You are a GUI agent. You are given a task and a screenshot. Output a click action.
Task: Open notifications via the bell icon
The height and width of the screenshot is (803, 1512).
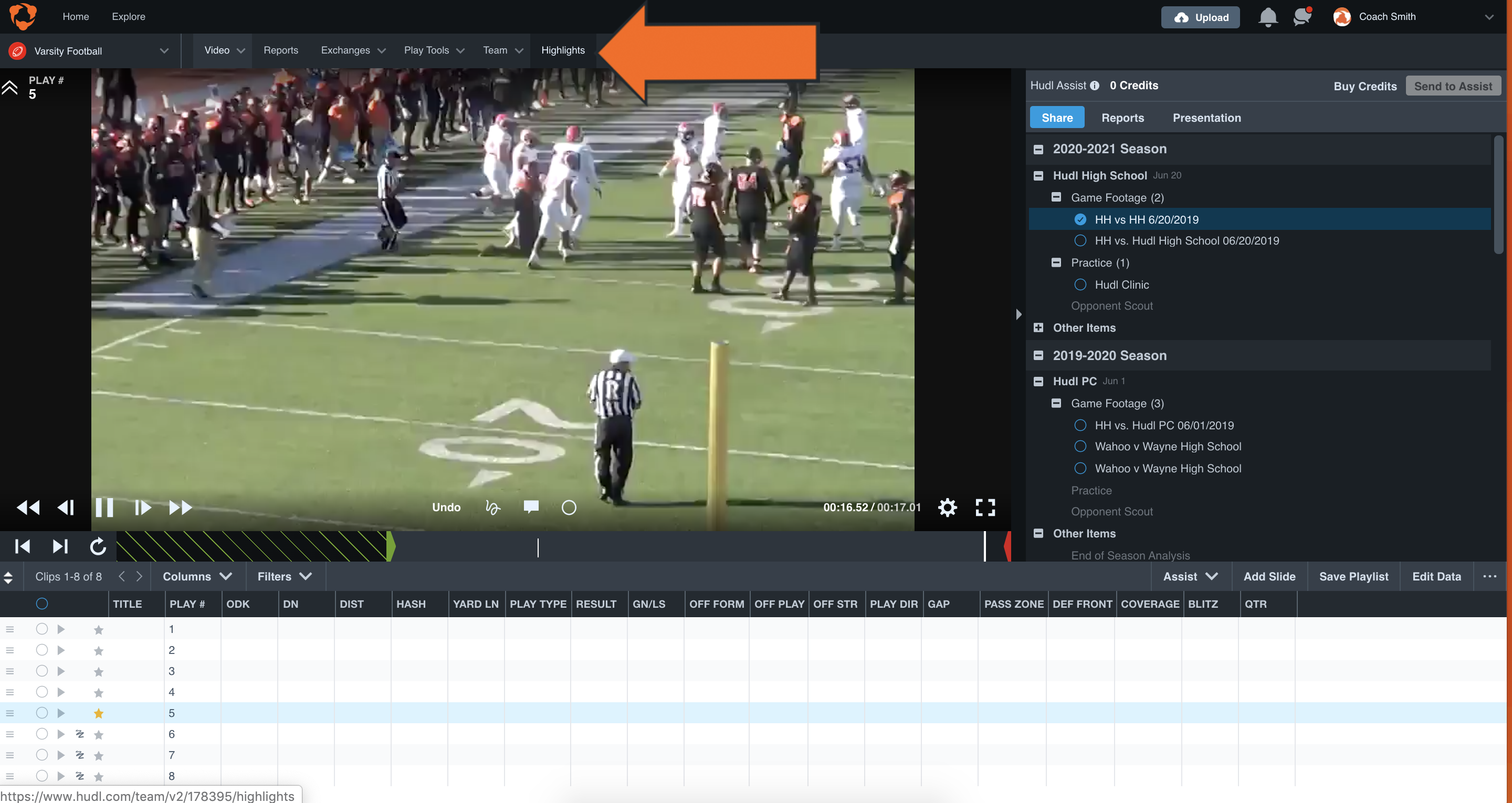(1267, 17)
